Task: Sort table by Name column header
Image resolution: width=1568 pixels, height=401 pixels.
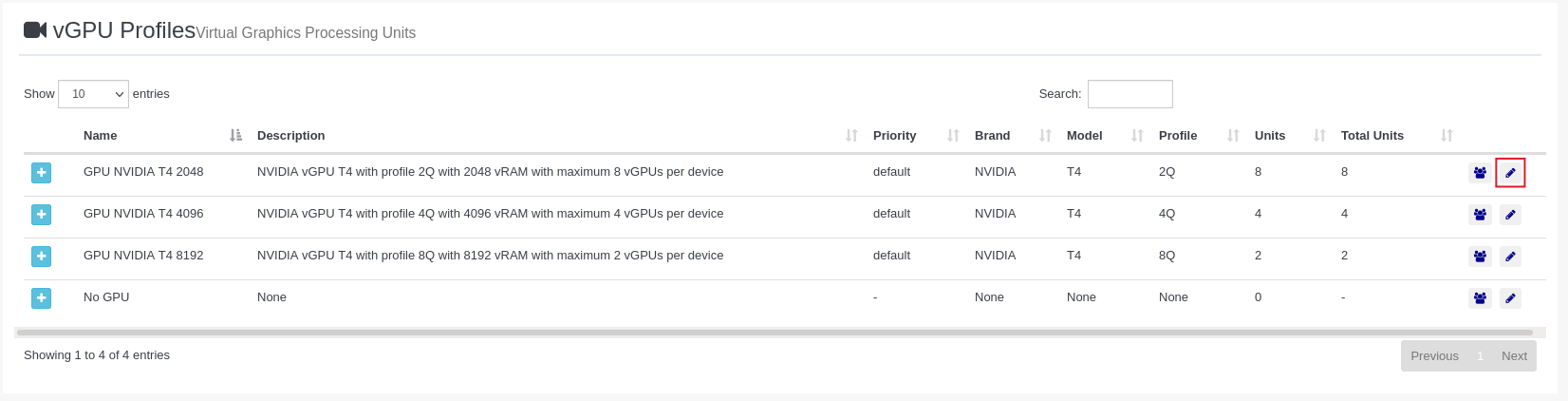Action: click(101, 136)
